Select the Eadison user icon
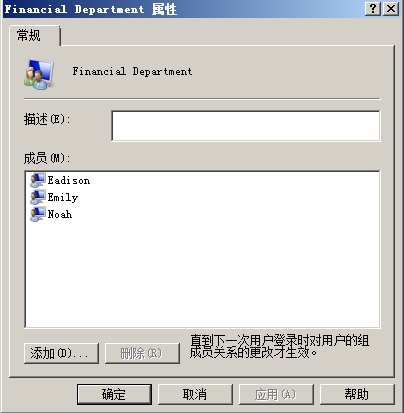This screenshot has height=413, width=404. (x=38, y=180)
